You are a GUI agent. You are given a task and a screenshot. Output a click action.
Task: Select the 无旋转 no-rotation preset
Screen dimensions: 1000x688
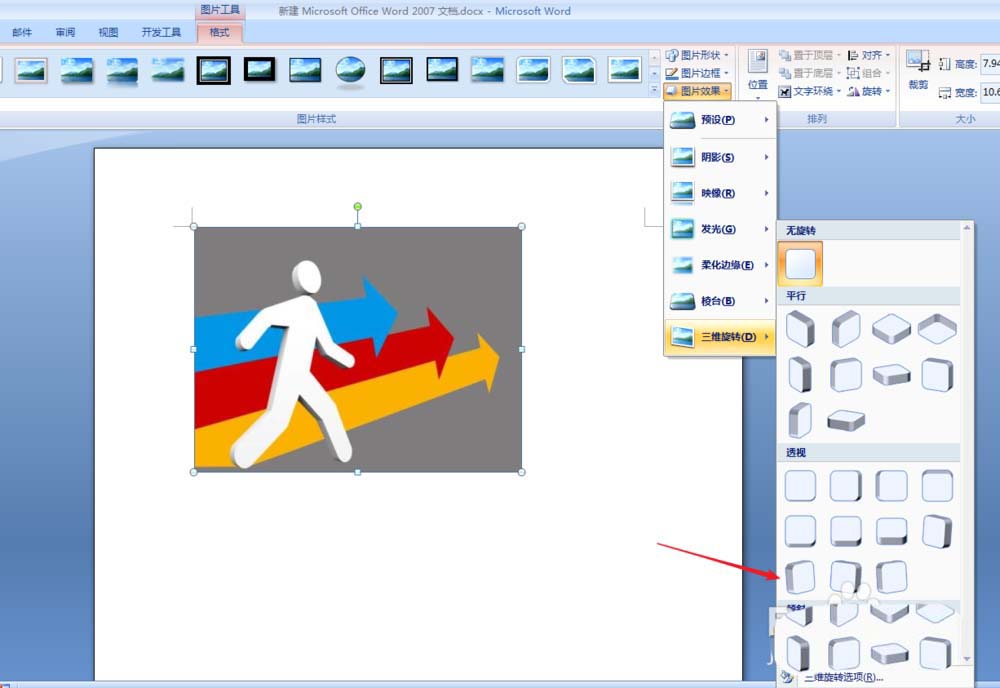(x=800, y=263)
